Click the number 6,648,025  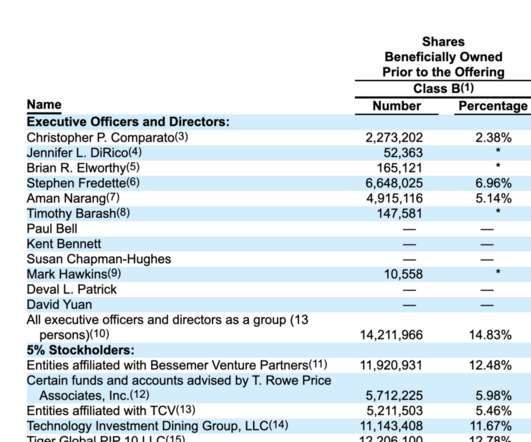pyautogui.click(x=394, y=183)
